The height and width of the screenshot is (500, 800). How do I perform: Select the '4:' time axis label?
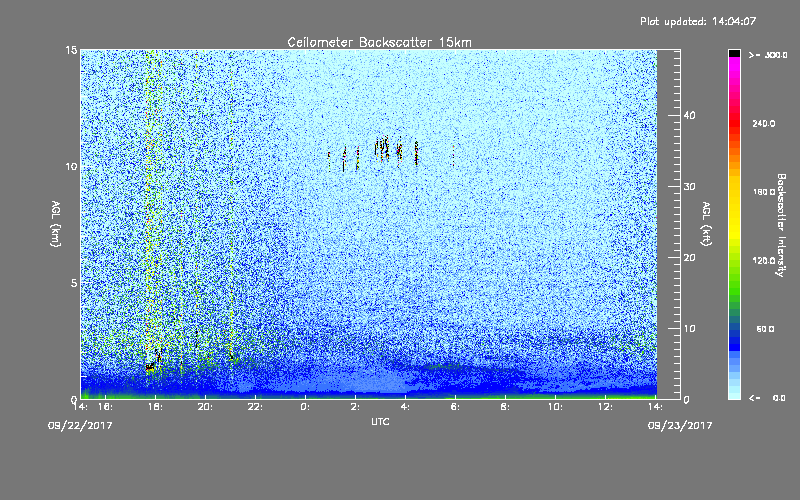pyautogui.click(x=405, y=407)
